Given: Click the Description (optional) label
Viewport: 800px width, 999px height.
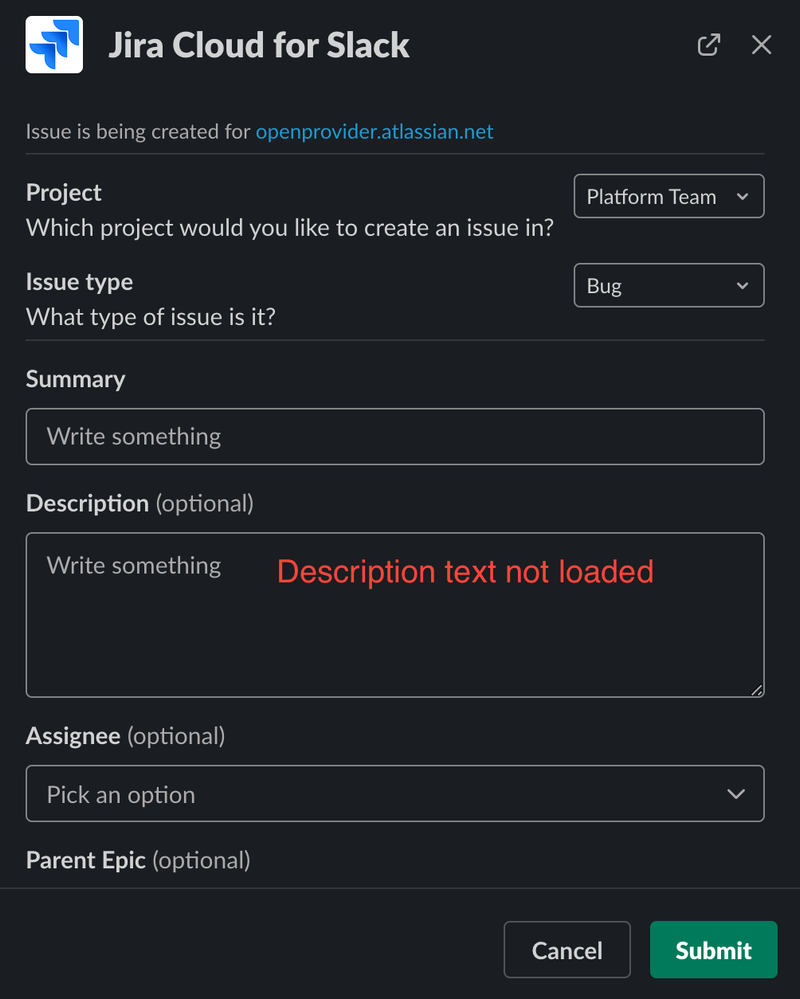Looking at the screenshot, I should [x=139, y=503].
